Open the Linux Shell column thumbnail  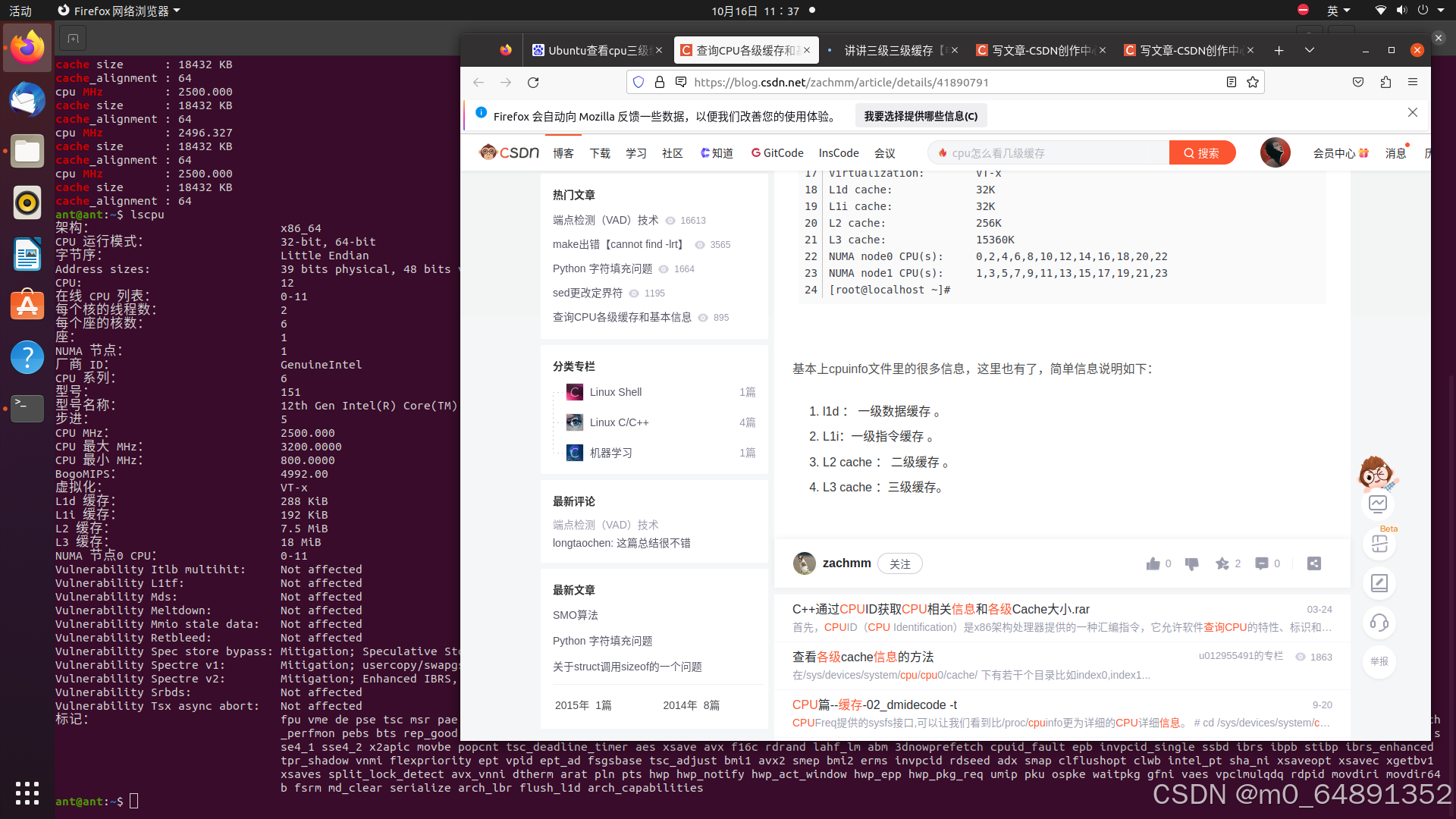575,392
